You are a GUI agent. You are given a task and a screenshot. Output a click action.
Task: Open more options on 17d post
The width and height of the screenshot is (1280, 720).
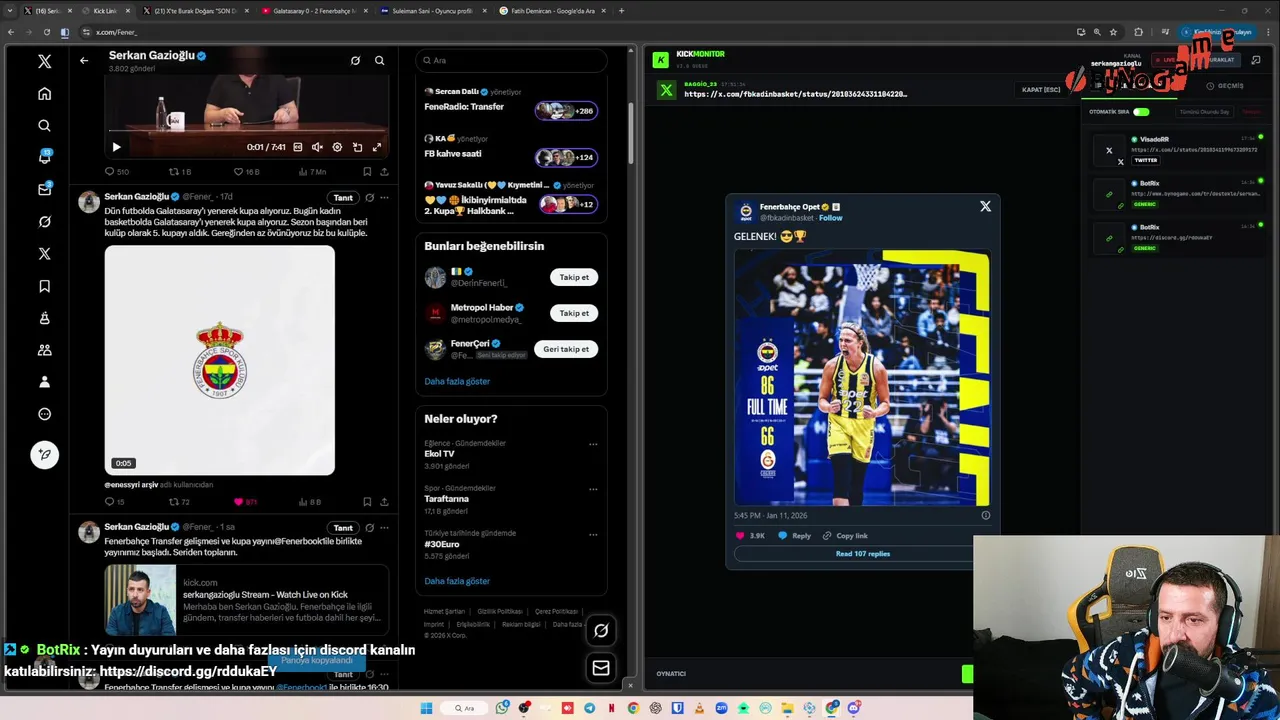click(384, 197)
